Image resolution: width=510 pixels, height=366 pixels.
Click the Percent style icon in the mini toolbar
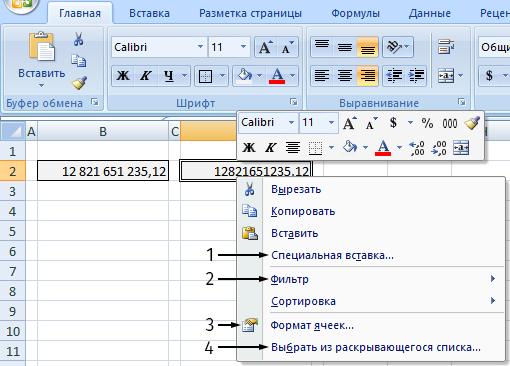(427, 123)
